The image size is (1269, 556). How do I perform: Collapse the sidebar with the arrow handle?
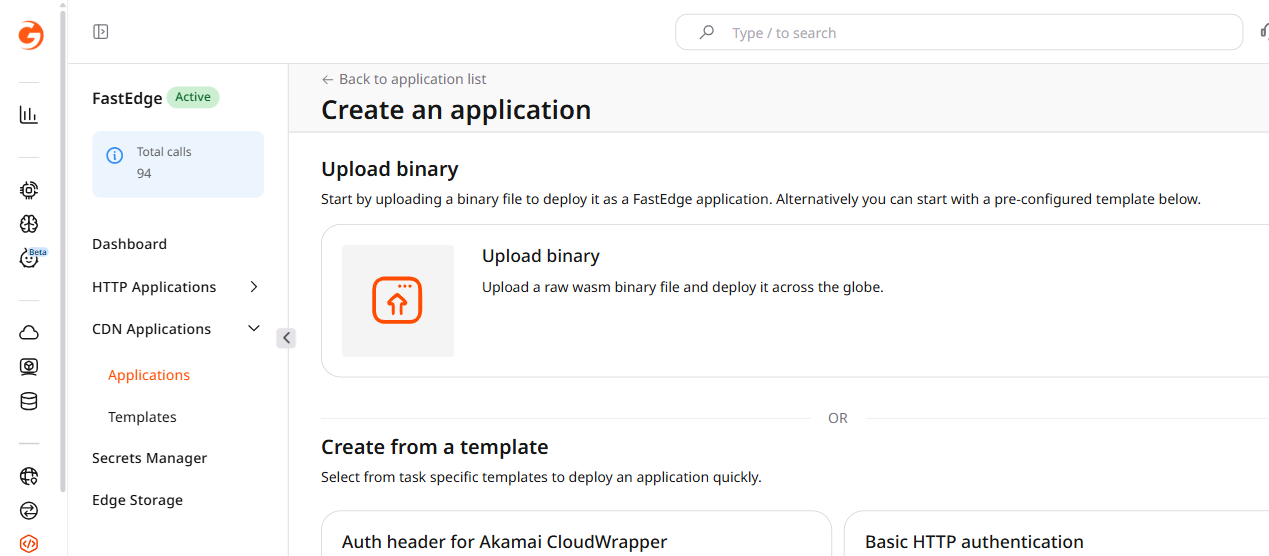(x=286, y=338)
